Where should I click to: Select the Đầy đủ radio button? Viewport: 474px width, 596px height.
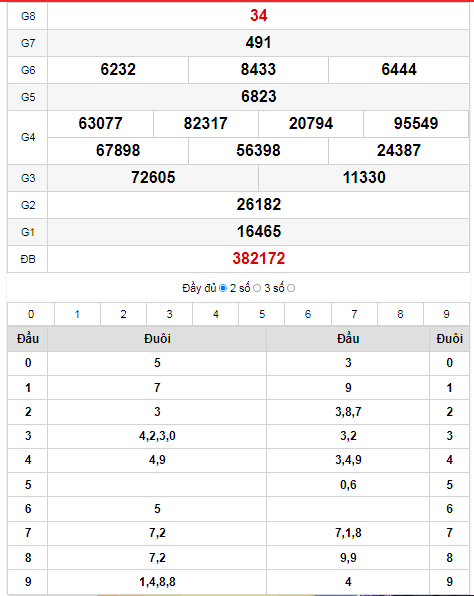(x=223, y=288)
